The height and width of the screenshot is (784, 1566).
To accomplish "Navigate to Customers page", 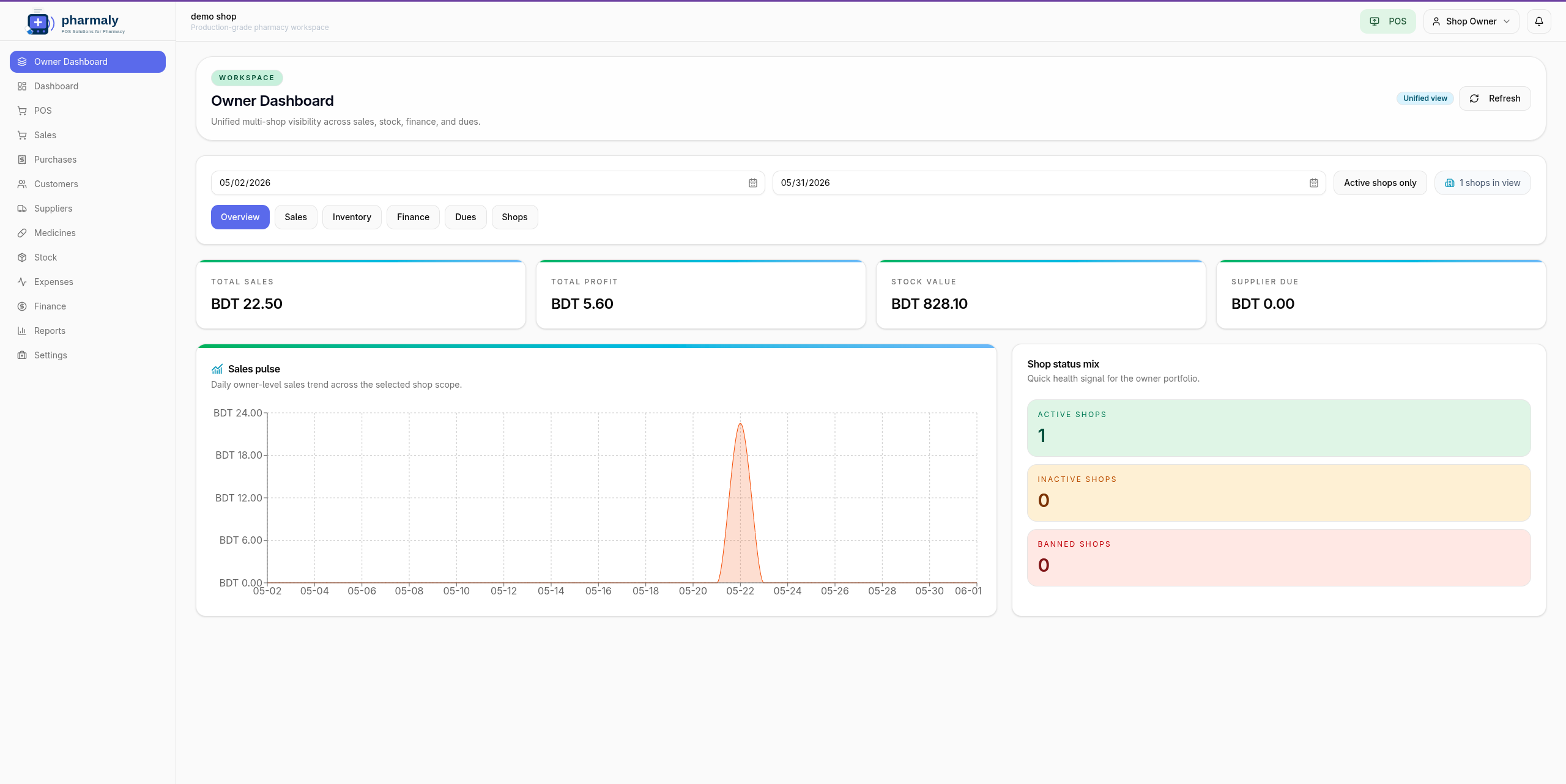I will click(x=87, y=184).
